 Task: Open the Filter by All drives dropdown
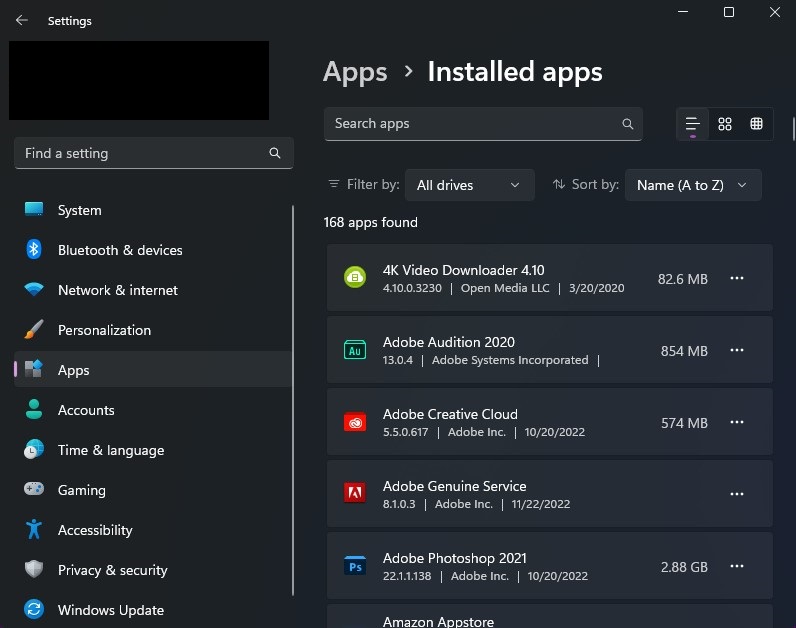point(470,185)
